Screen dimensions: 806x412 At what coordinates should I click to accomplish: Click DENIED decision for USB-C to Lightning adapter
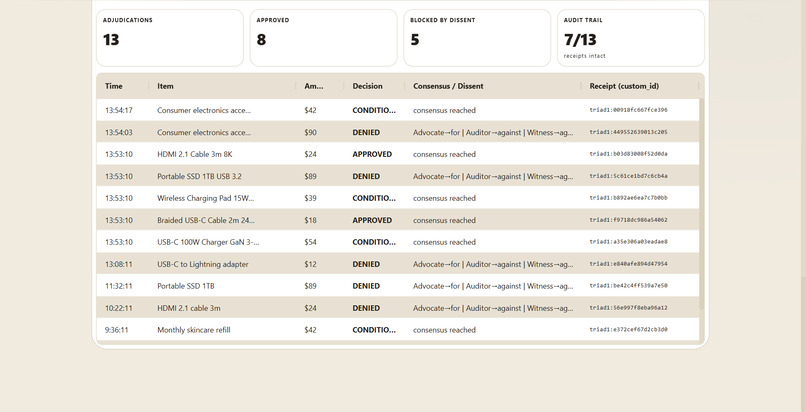(366, 264)
